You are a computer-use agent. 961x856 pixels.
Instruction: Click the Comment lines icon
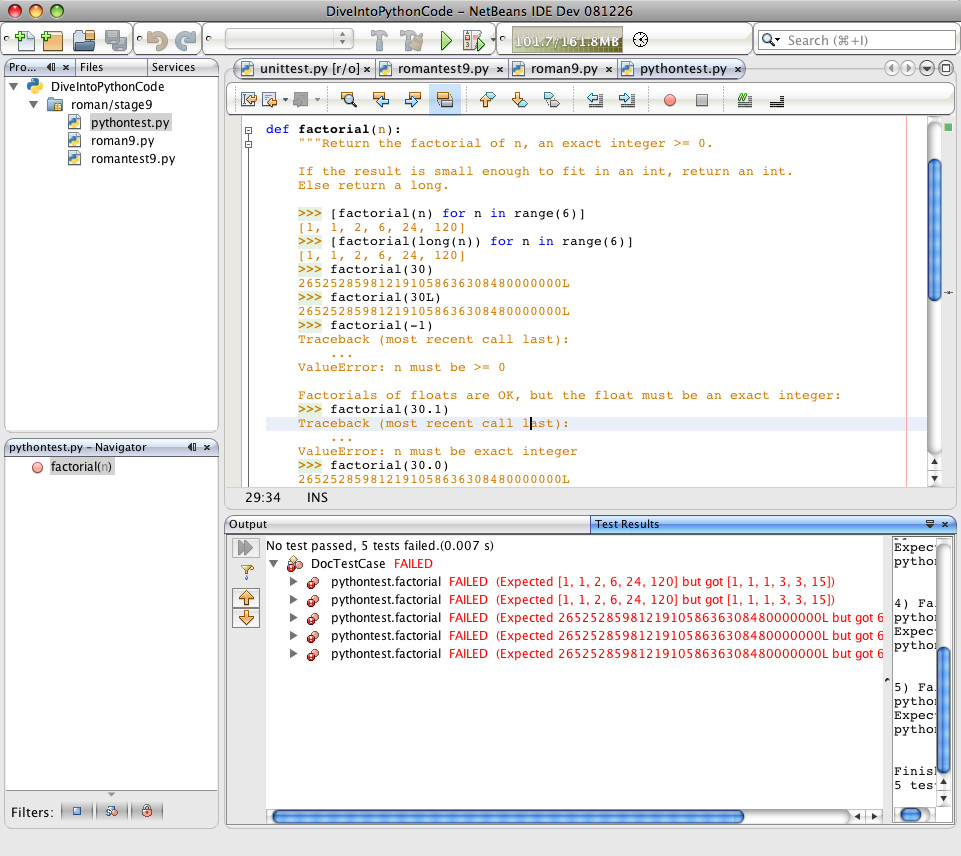tap(745, 99)
